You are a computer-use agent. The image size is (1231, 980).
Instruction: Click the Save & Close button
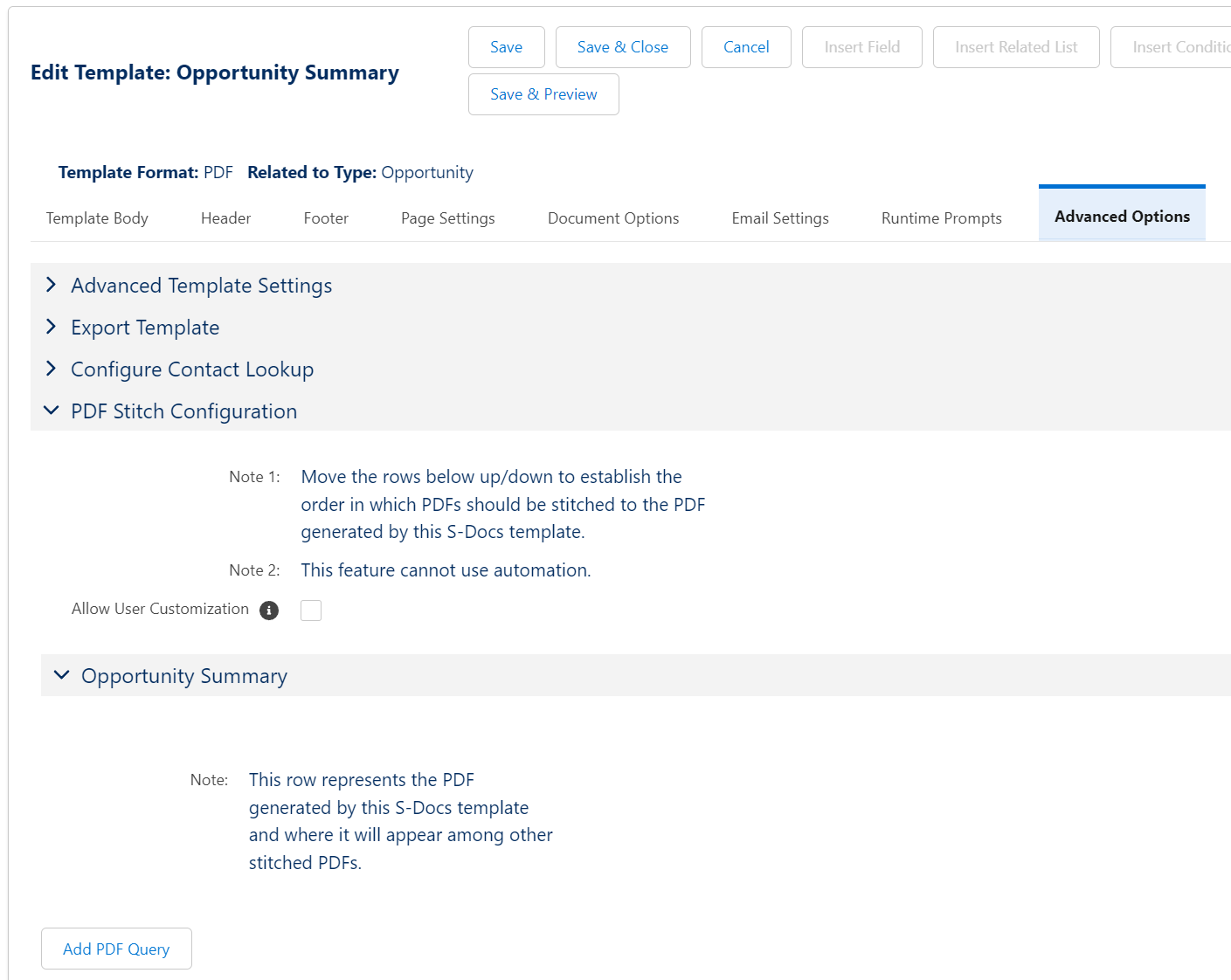coord(623,47)
